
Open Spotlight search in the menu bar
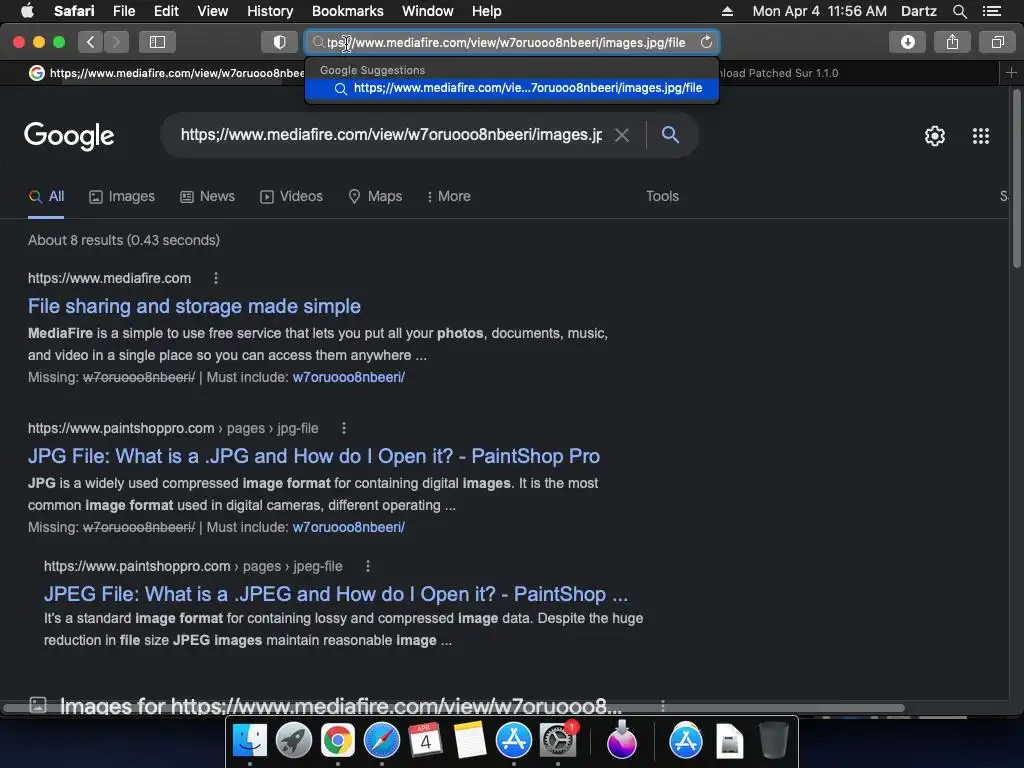(959, 11)
